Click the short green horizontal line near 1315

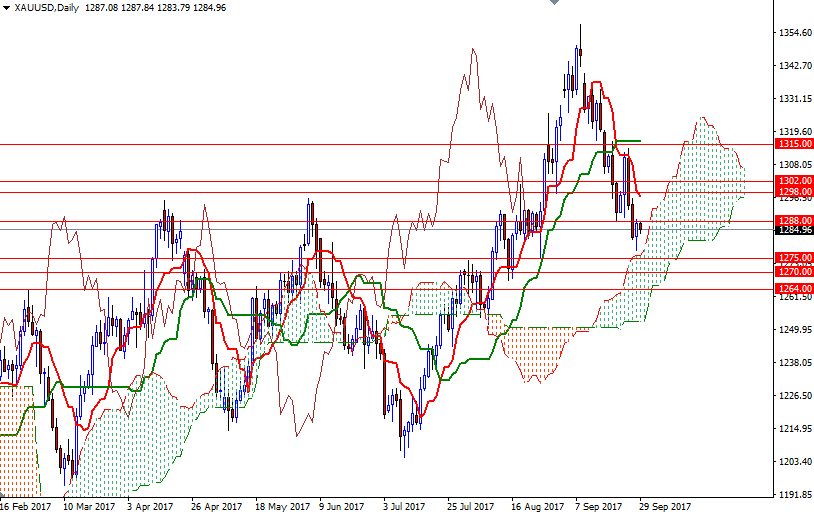tap(627, 141)
